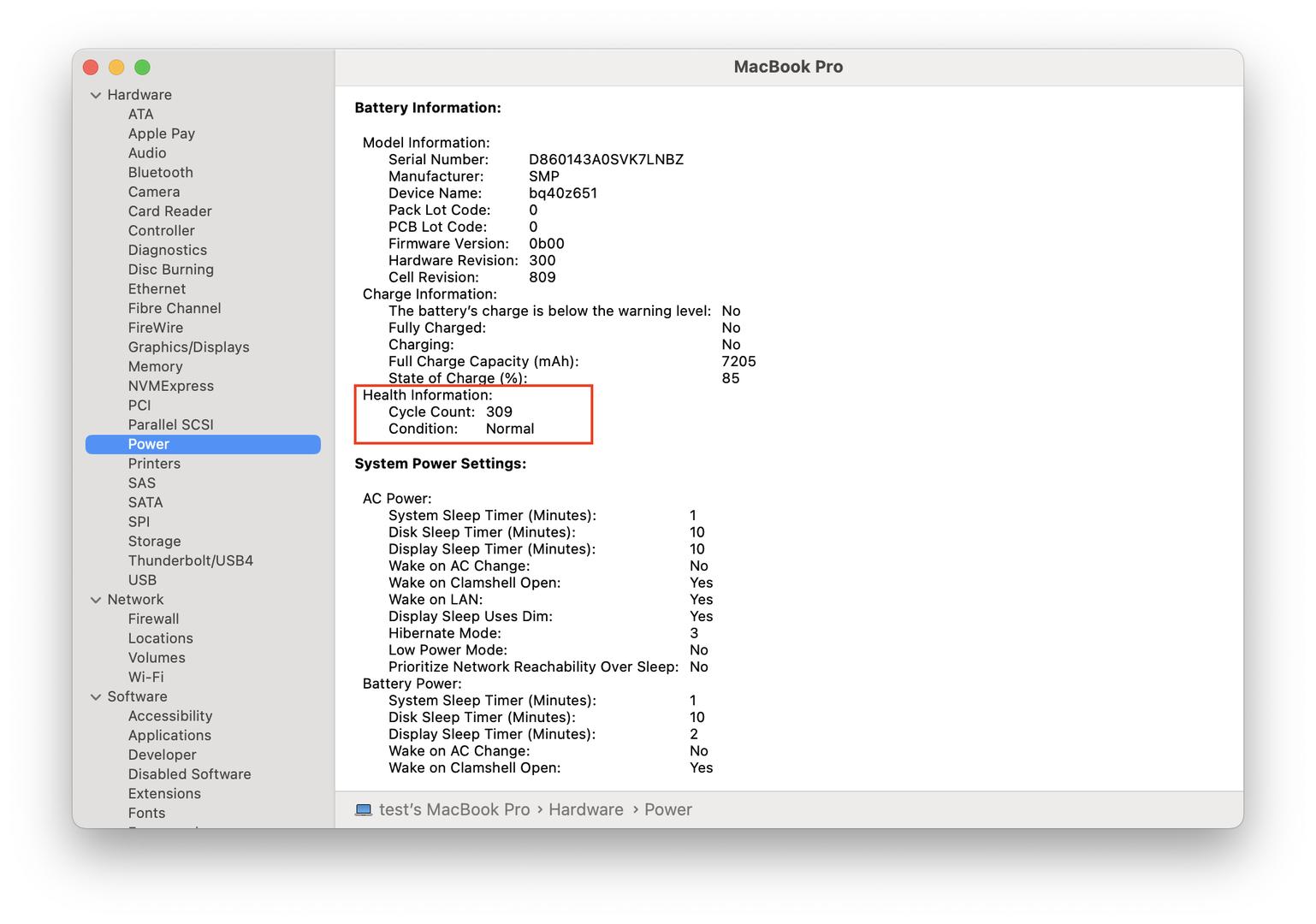Zoom the window with green button

142,67
